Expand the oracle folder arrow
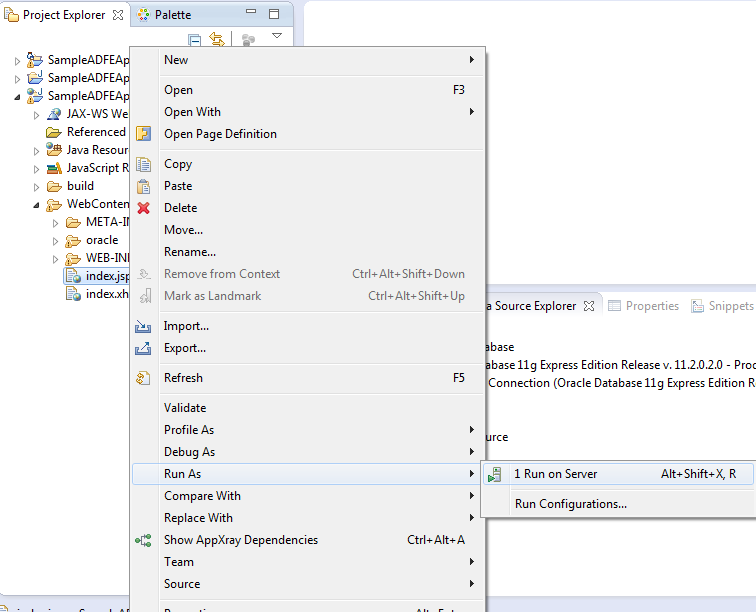 click(x=55, y=241)
